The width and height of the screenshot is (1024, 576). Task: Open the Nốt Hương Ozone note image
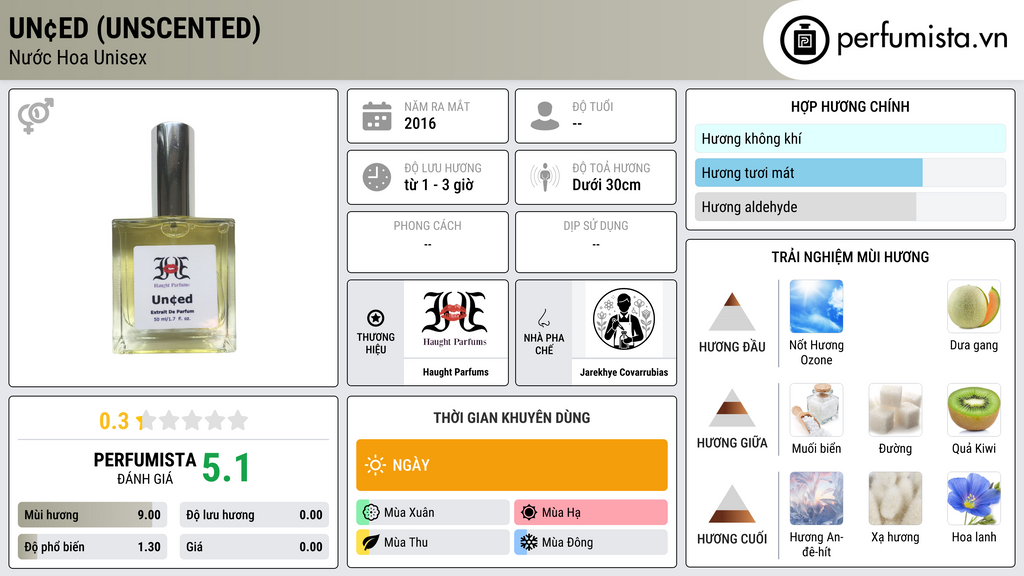(x=816, y=306)
